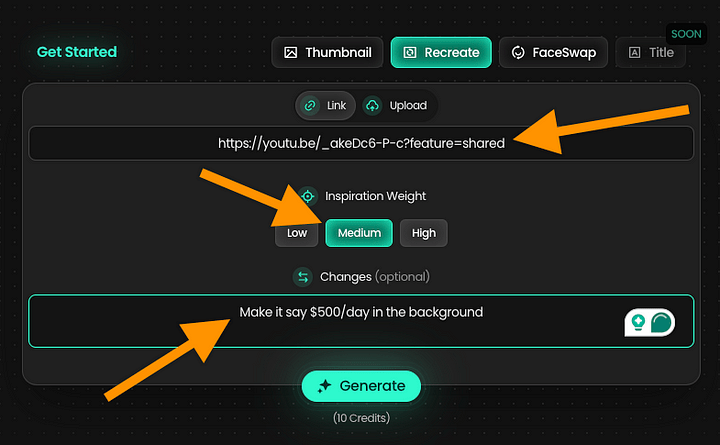Switch source mode to Upload
720x445 pixels.
pos(396,105)
